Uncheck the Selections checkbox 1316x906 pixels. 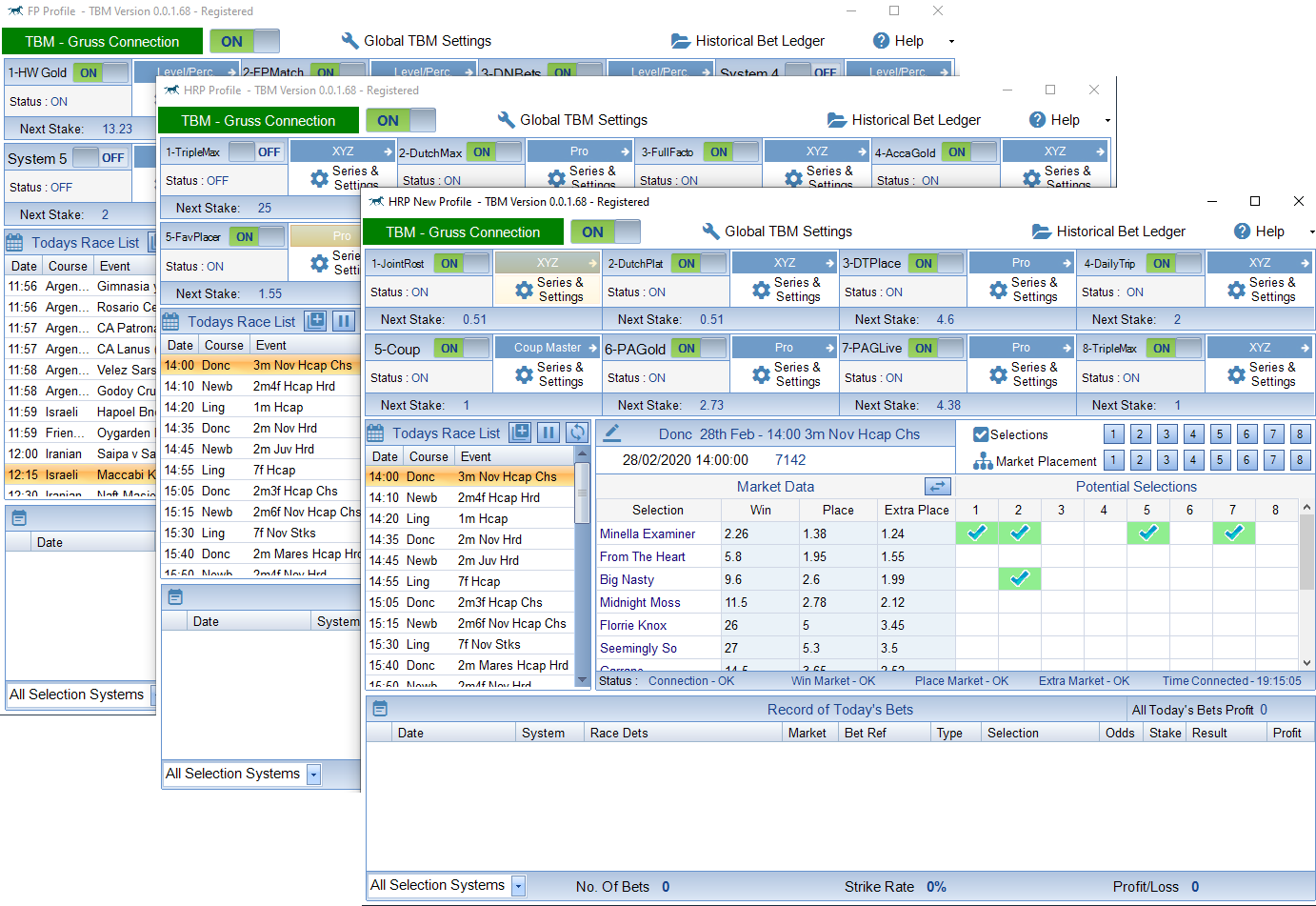pos(981,434)
